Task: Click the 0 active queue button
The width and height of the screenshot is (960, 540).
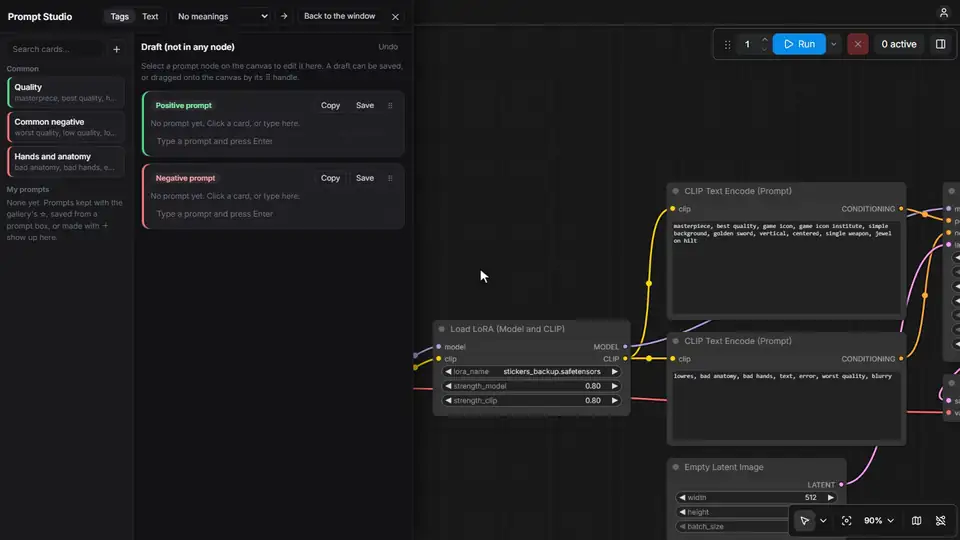Action: [x=898, y=44]
